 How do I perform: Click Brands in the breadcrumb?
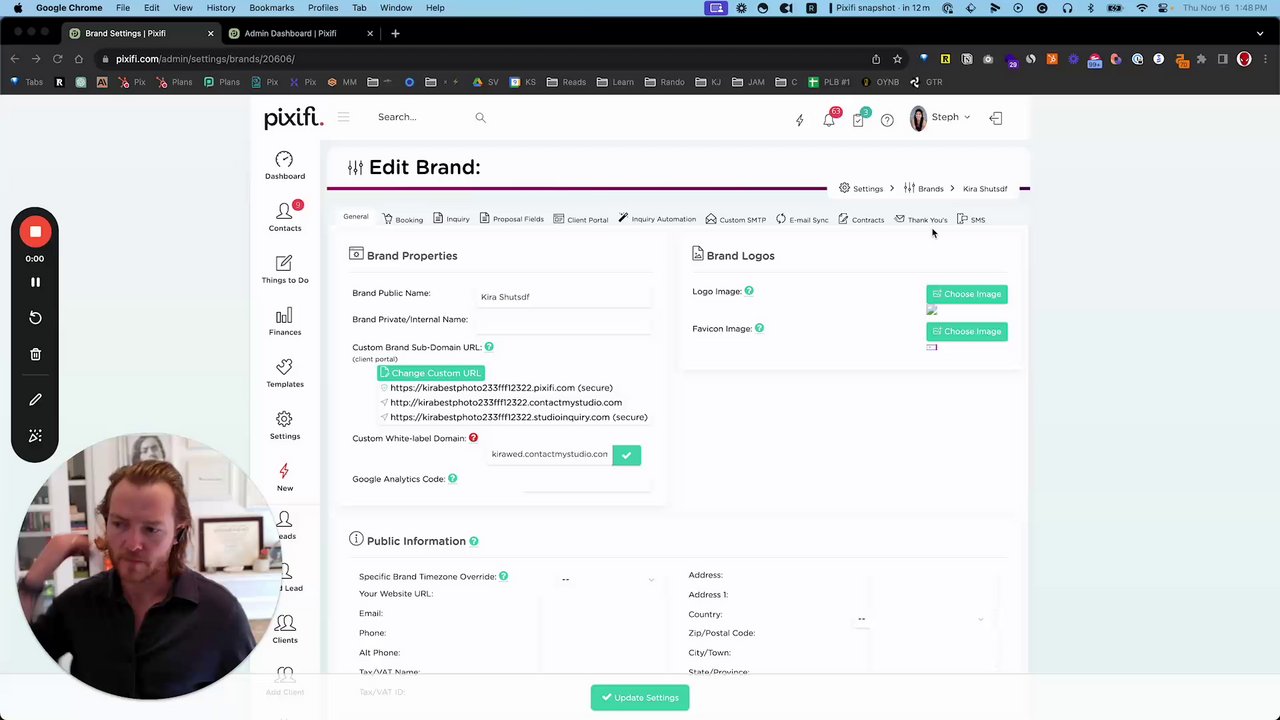point(924,188)
